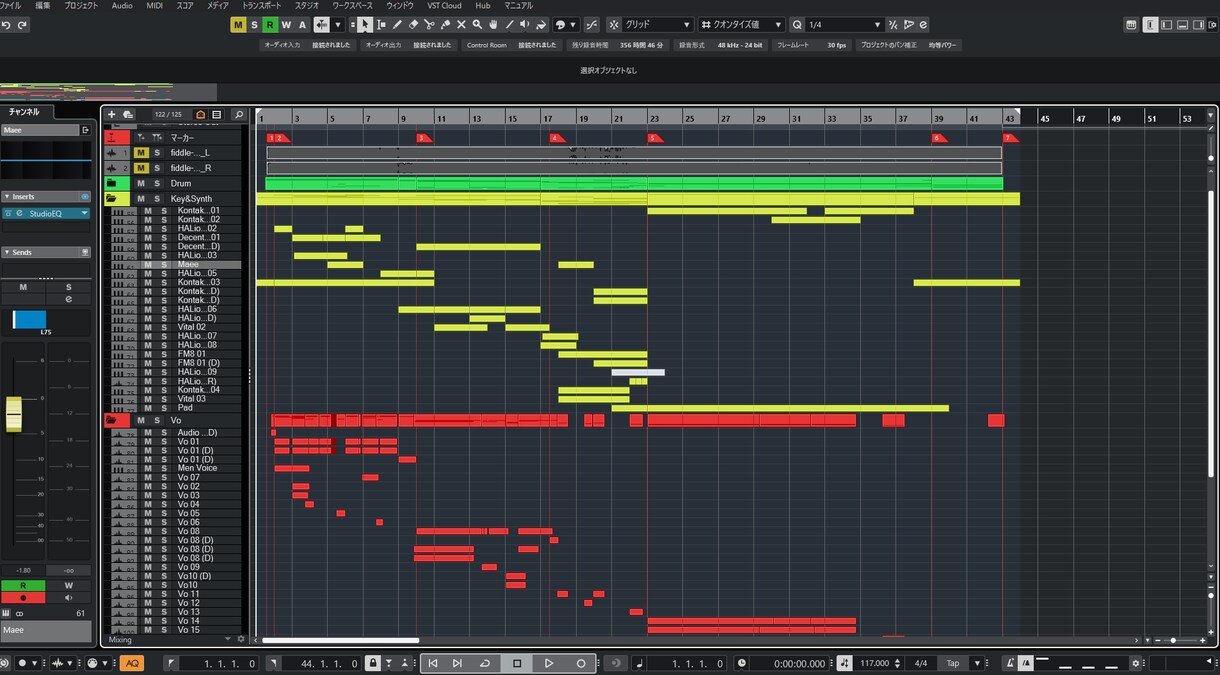Select the Glue tool

coord(445,24)
